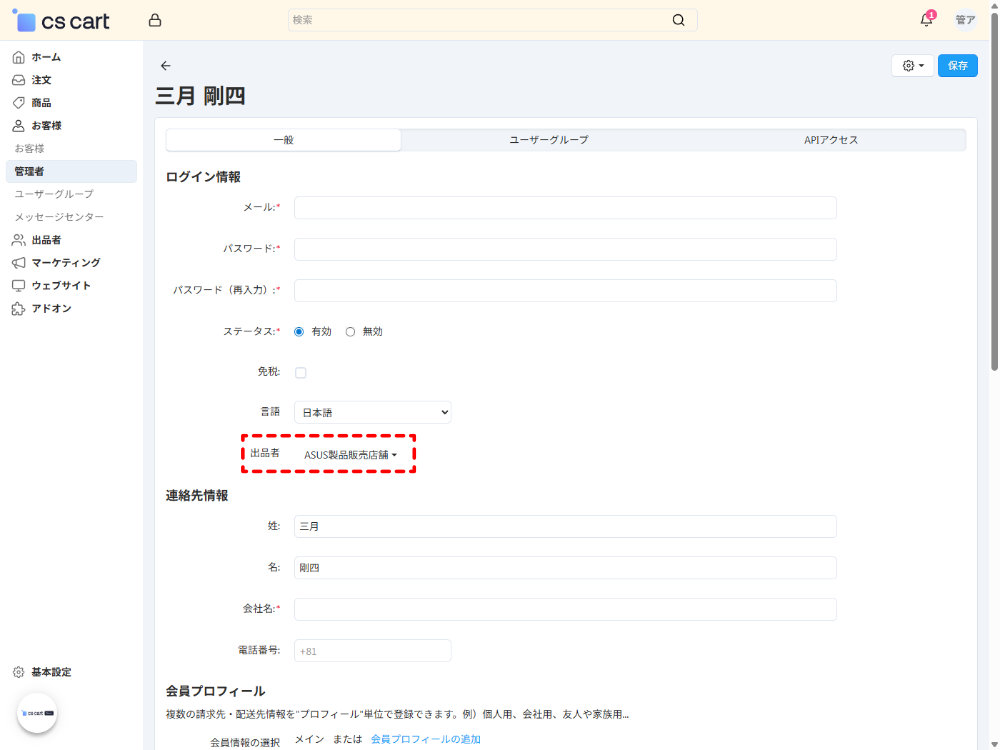Select the 有効 status radio button
This screenshot has width=1000, height=750.
pyautogui.click(x=298, y=331)
